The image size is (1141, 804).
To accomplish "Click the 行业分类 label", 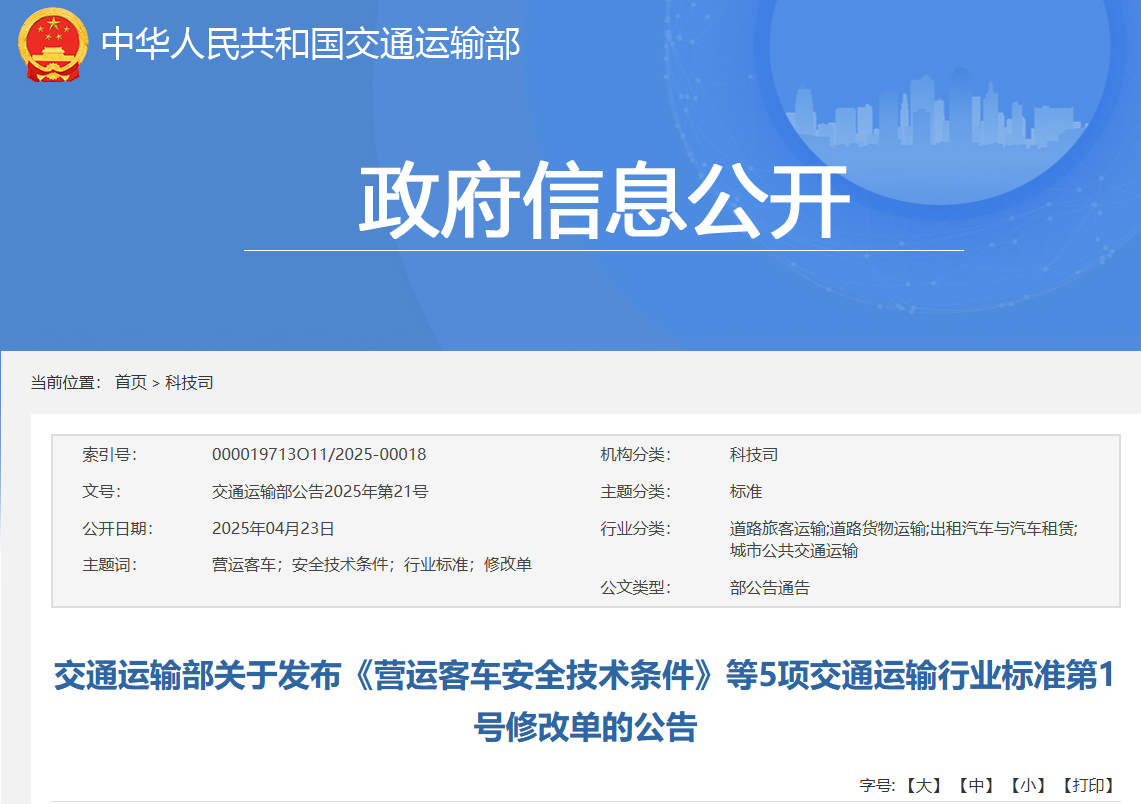I will (x=635, y=528).
